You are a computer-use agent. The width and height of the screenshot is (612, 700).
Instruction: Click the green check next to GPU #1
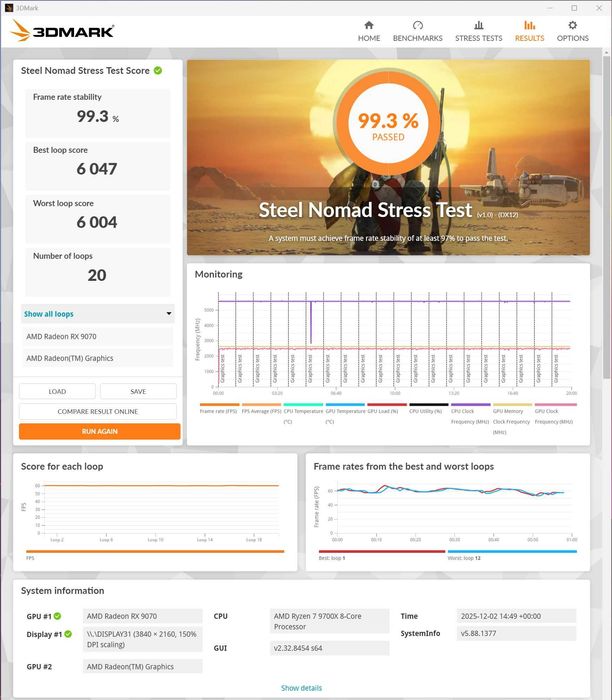(58, 616)
